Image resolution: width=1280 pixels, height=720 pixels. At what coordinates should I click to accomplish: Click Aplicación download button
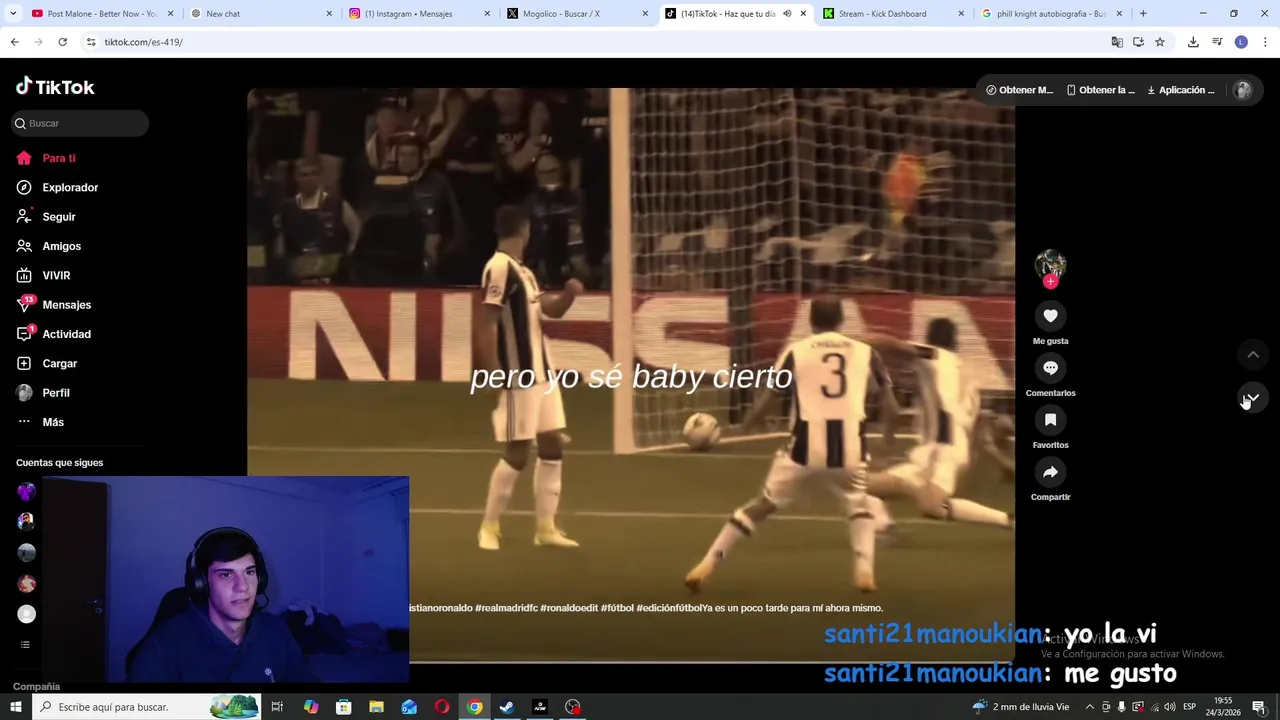click(1180, 90)
